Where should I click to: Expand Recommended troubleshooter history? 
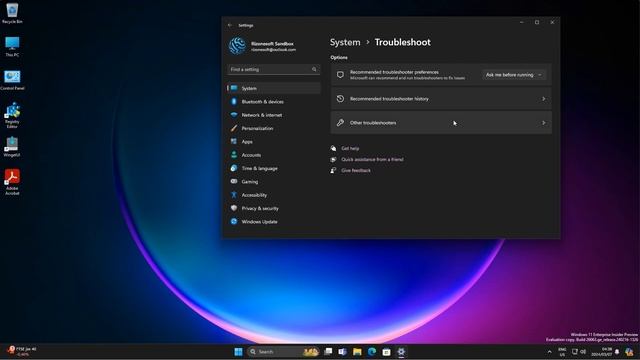tap(441, 99)
